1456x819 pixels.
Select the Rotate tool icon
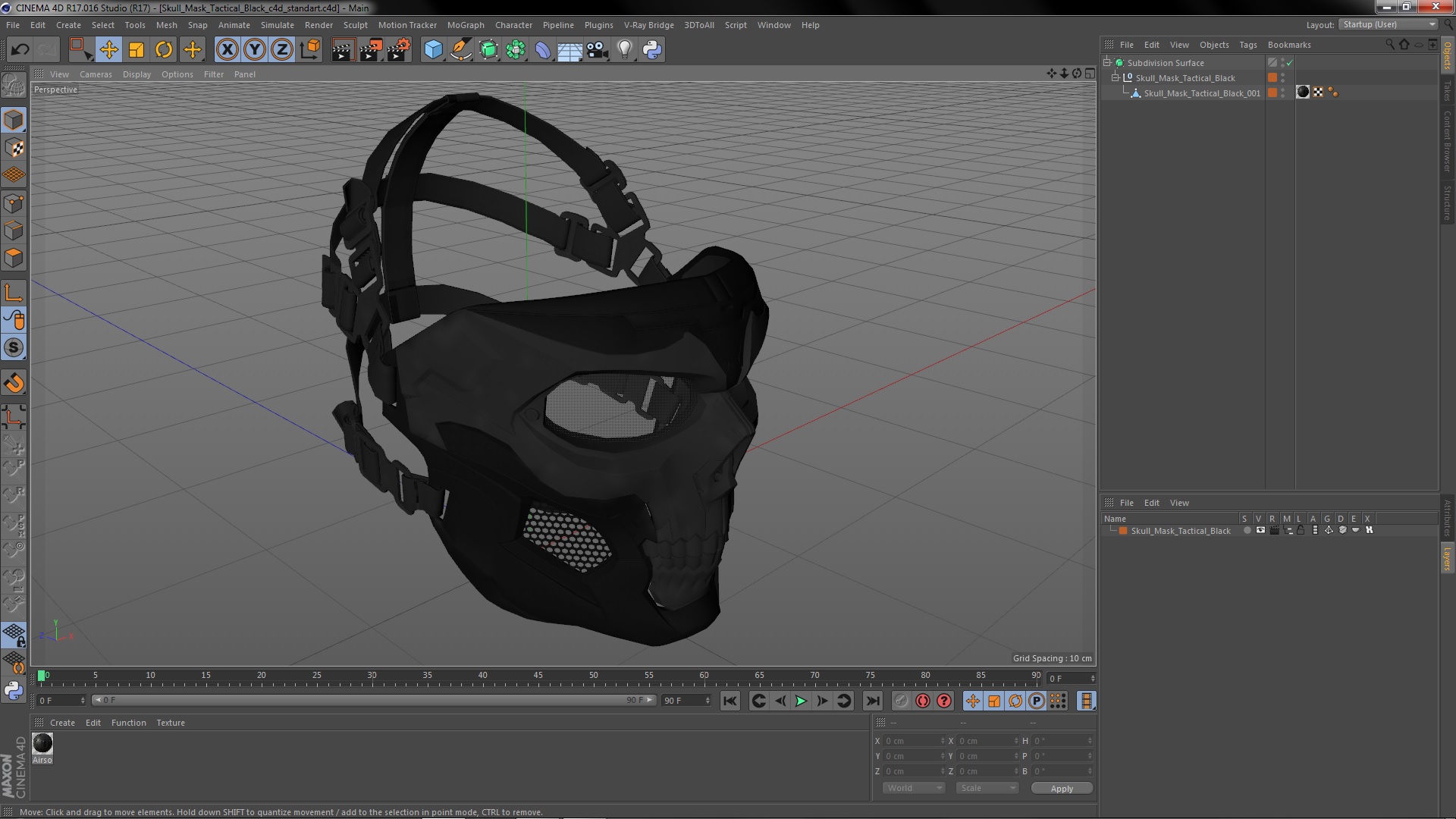tap(164, 50)
